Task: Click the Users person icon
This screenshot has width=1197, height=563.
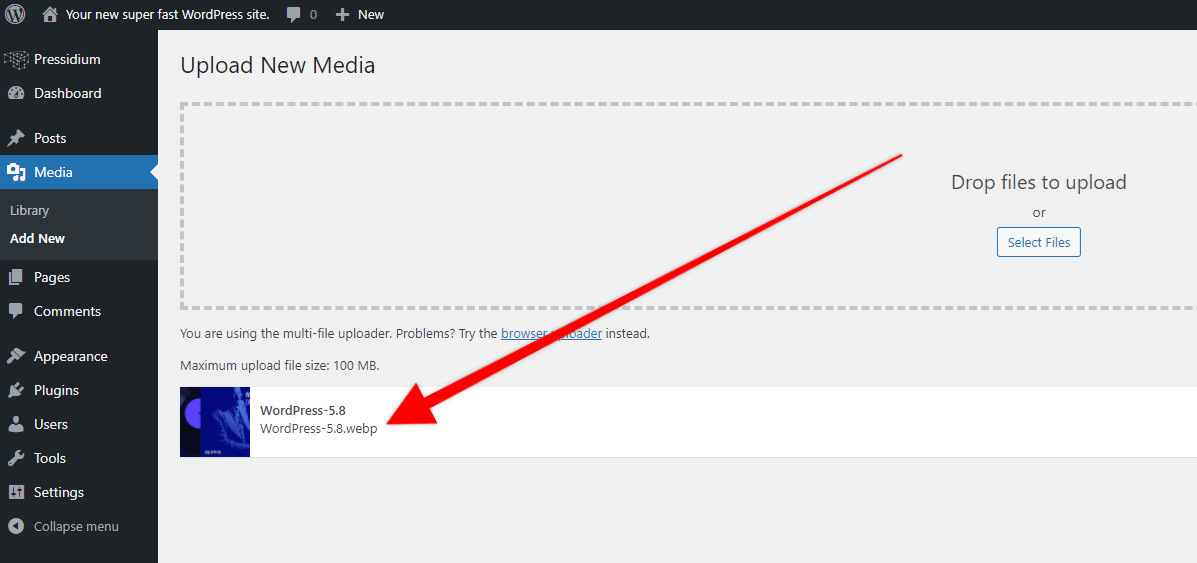Action: [x=16, y=424]
